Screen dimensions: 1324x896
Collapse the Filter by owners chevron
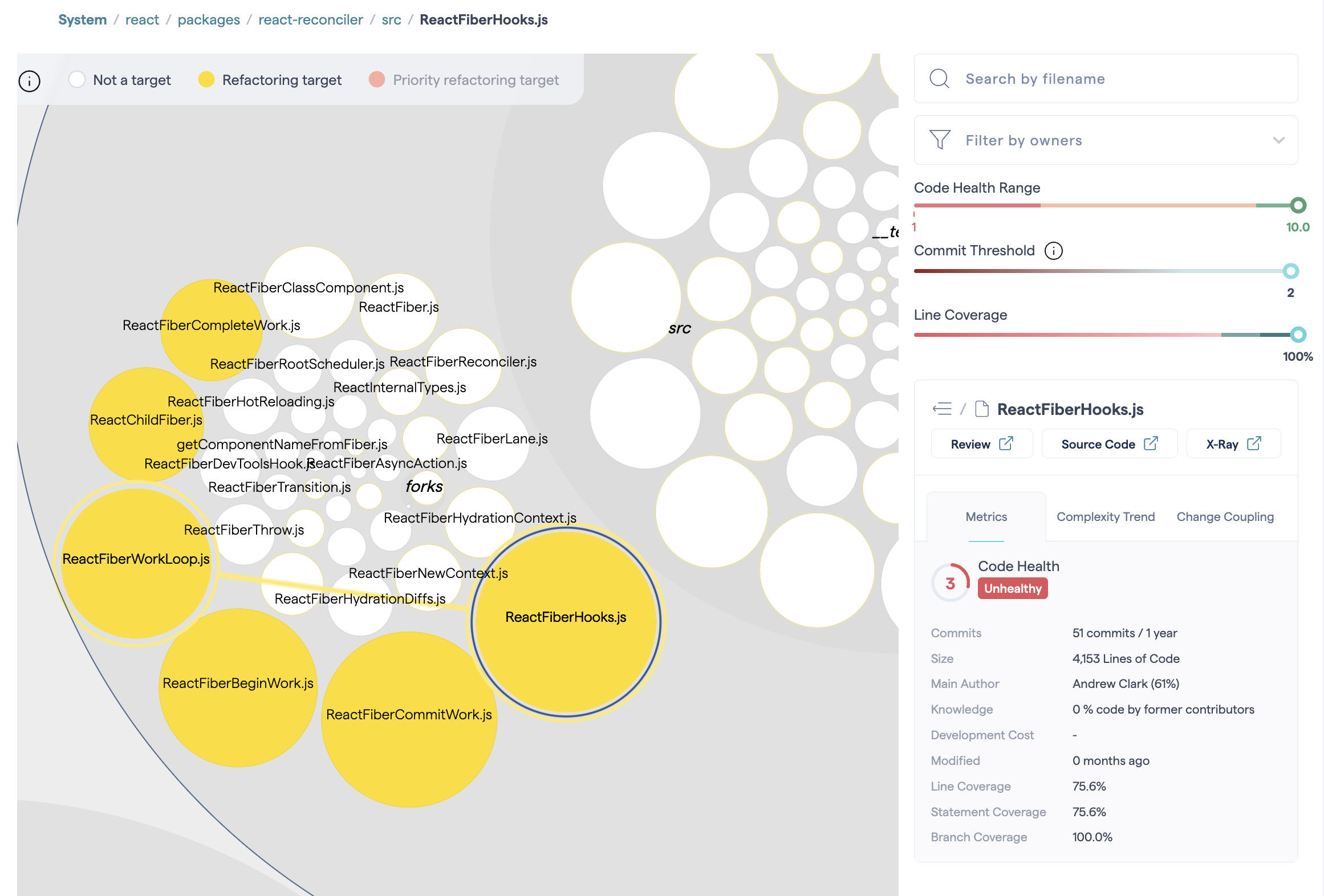coord(1278,140)
